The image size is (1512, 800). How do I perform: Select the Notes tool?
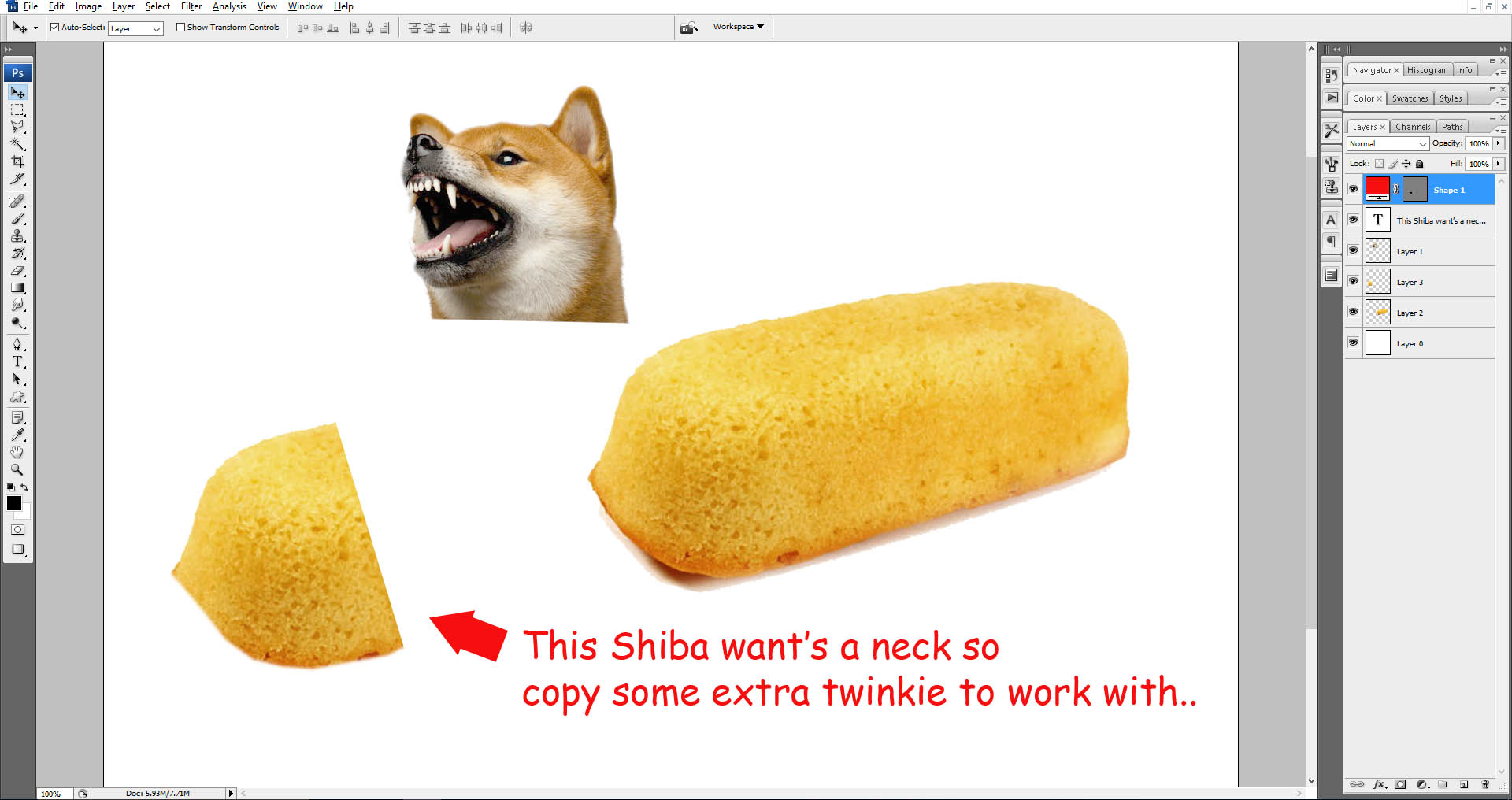17,417
